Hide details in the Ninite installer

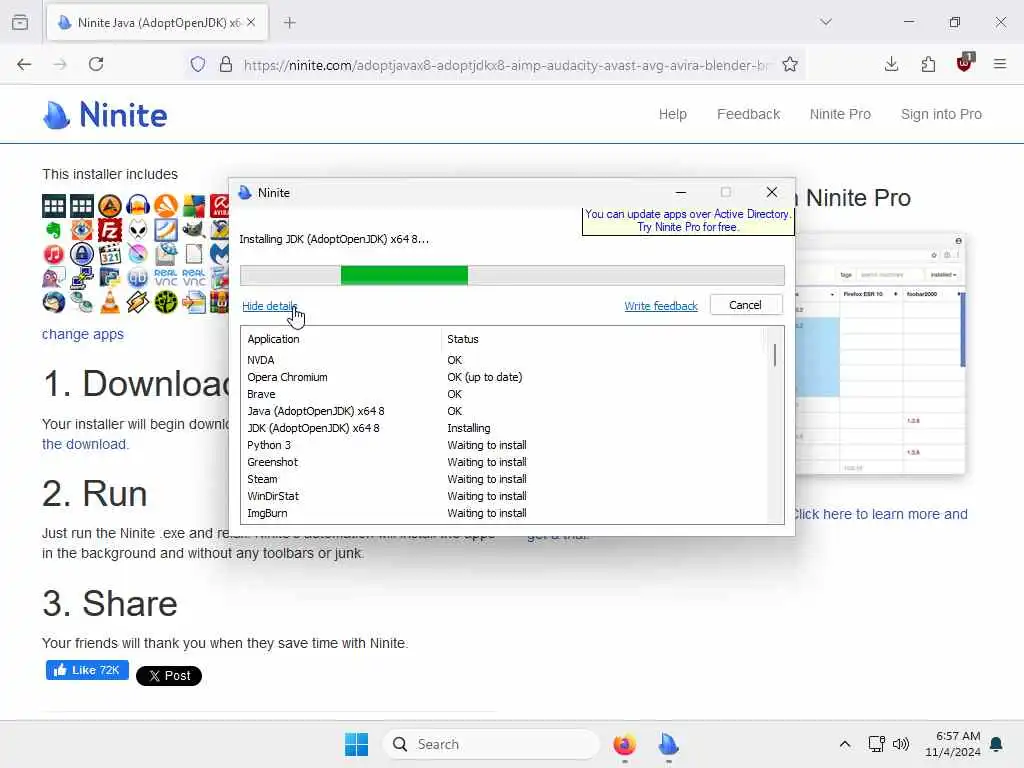270,306
